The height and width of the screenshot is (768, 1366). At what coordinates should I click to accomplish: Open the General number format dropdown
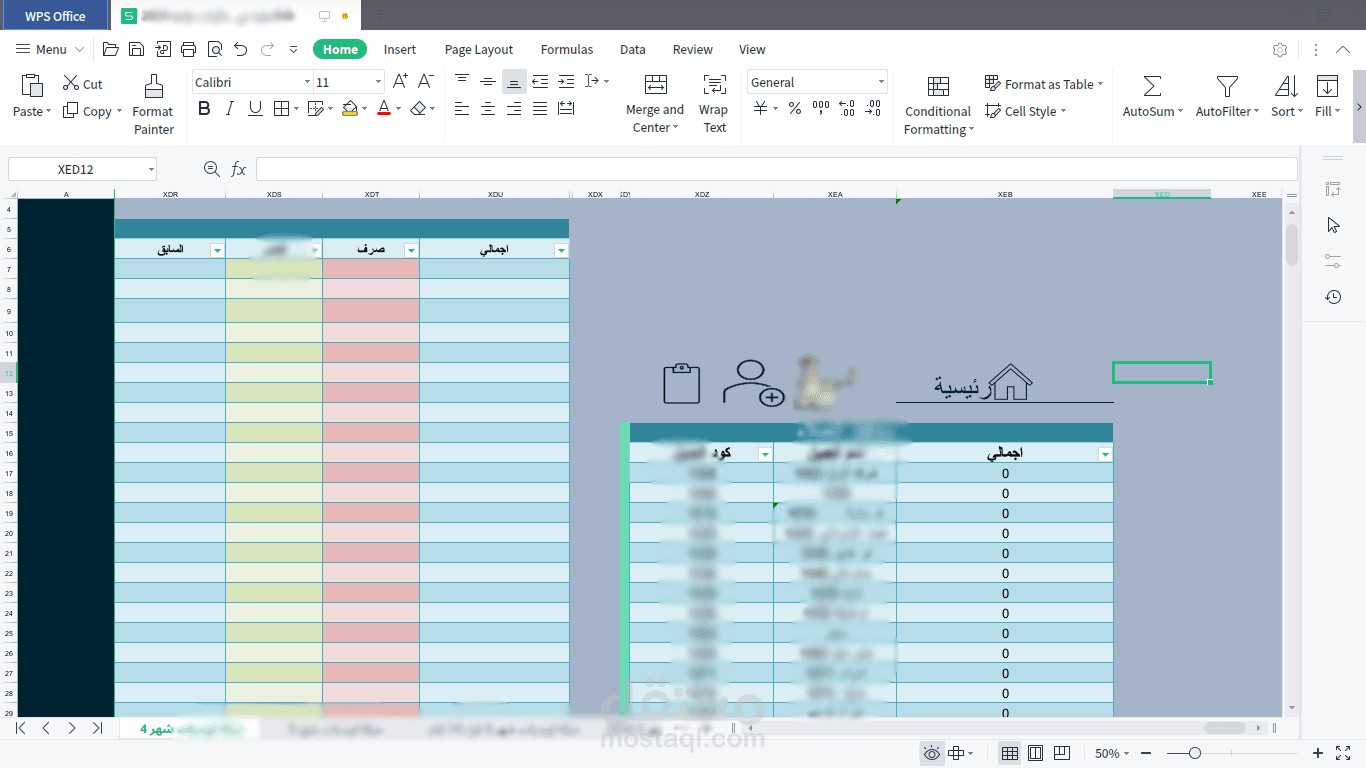[880, 82]
